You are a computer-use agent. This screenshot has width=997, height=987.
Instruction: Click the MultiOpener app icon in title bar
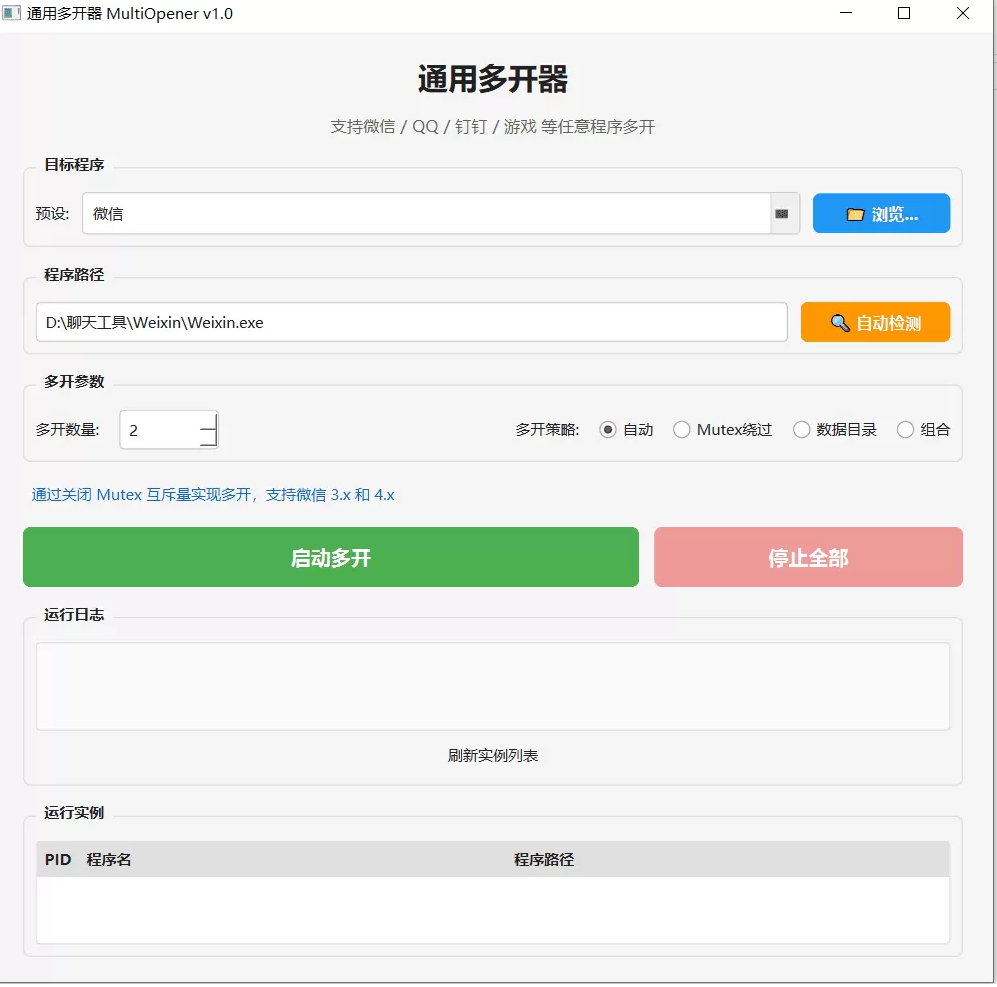coord(11,13)
